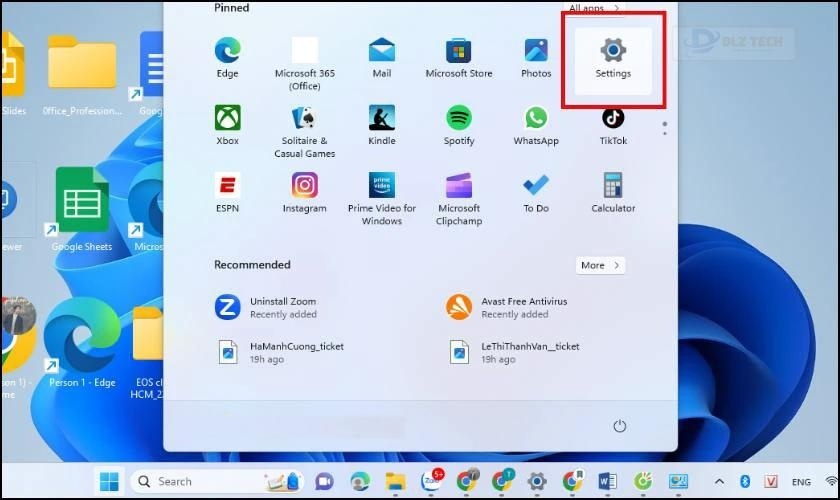This screenshot has height=500, width=840.
Task: Open the LeThiThanhVan_ticket recent file
Action: (x=513, y=353)
